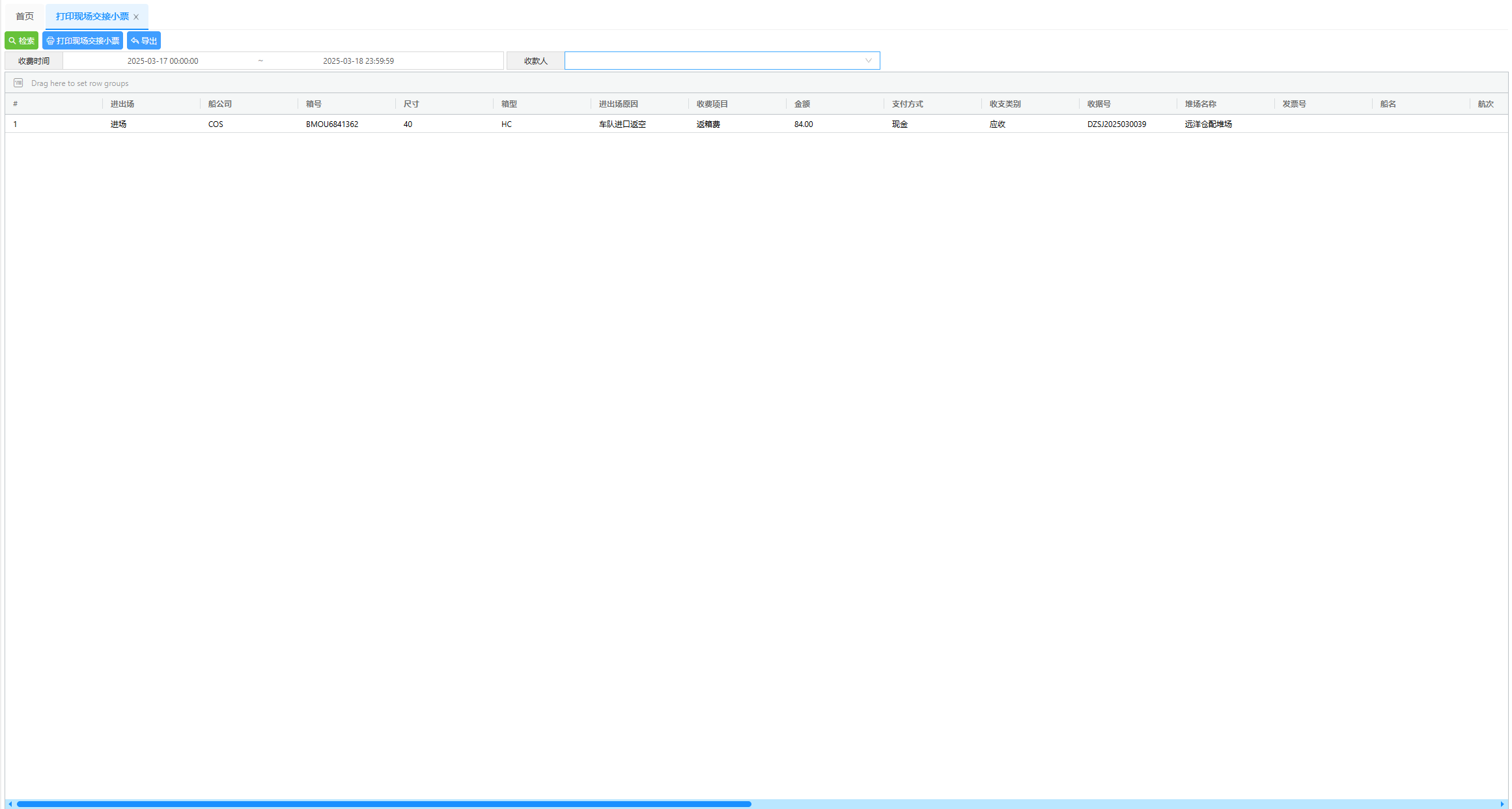Screen dimensions: 1512x809
Task: Select receipt number DZSJ2025030039 cell
Action: [1117, 124]
